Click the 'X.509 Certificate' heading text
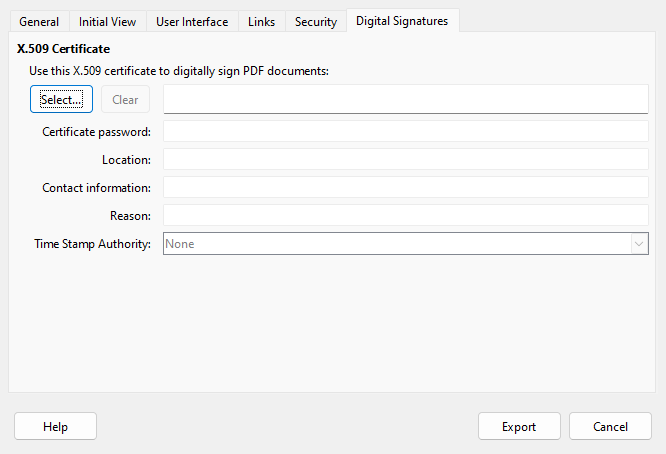The width and height of the screenshot is (666, 454). point(63,49)
